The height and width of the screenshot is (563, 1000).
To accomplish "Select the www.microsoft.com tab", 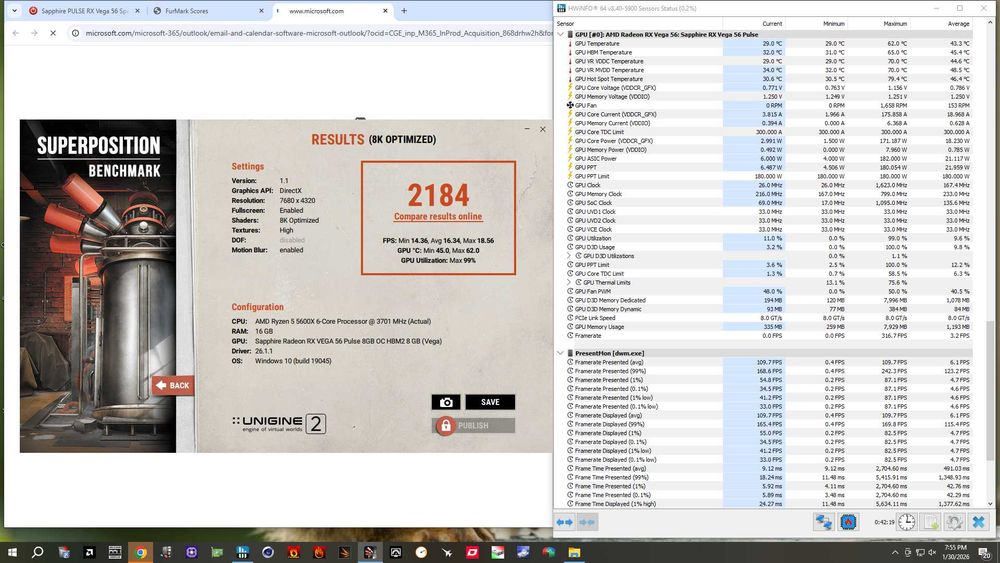I will [x=333, y=11].
